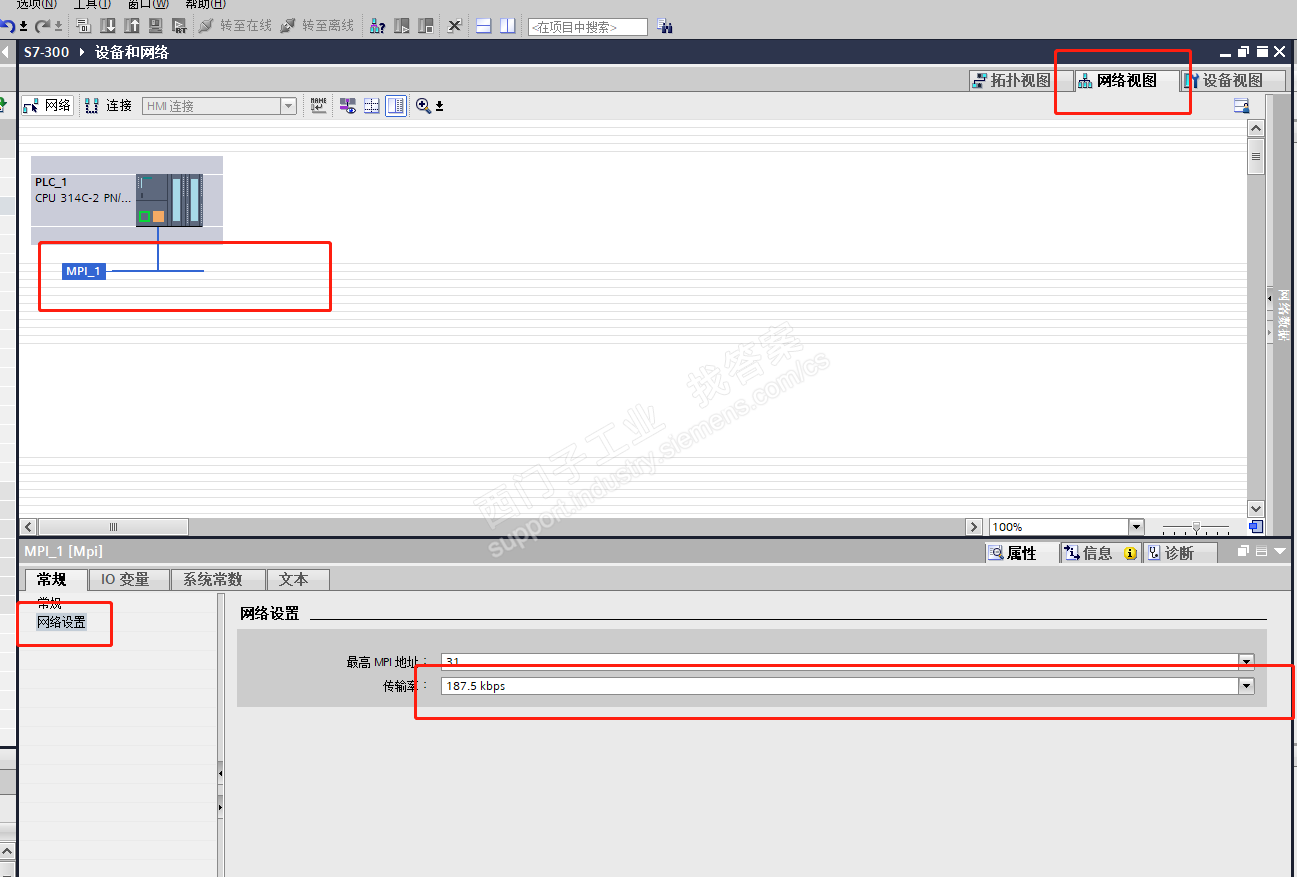Select the MPI_1 subnet label

84,271
